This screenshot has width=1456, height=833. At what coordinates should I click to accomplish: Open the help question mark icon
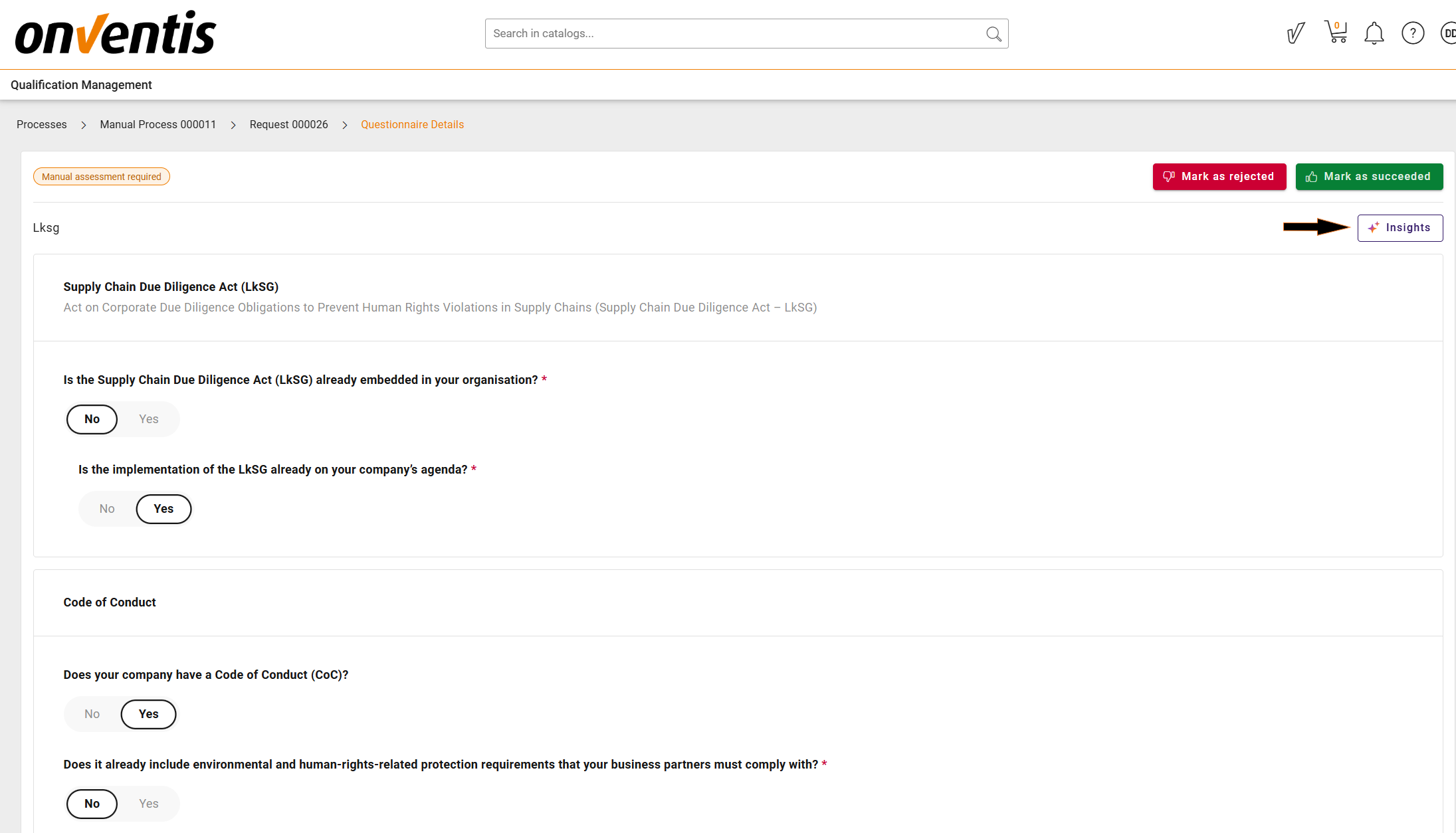coord(1413,33)
